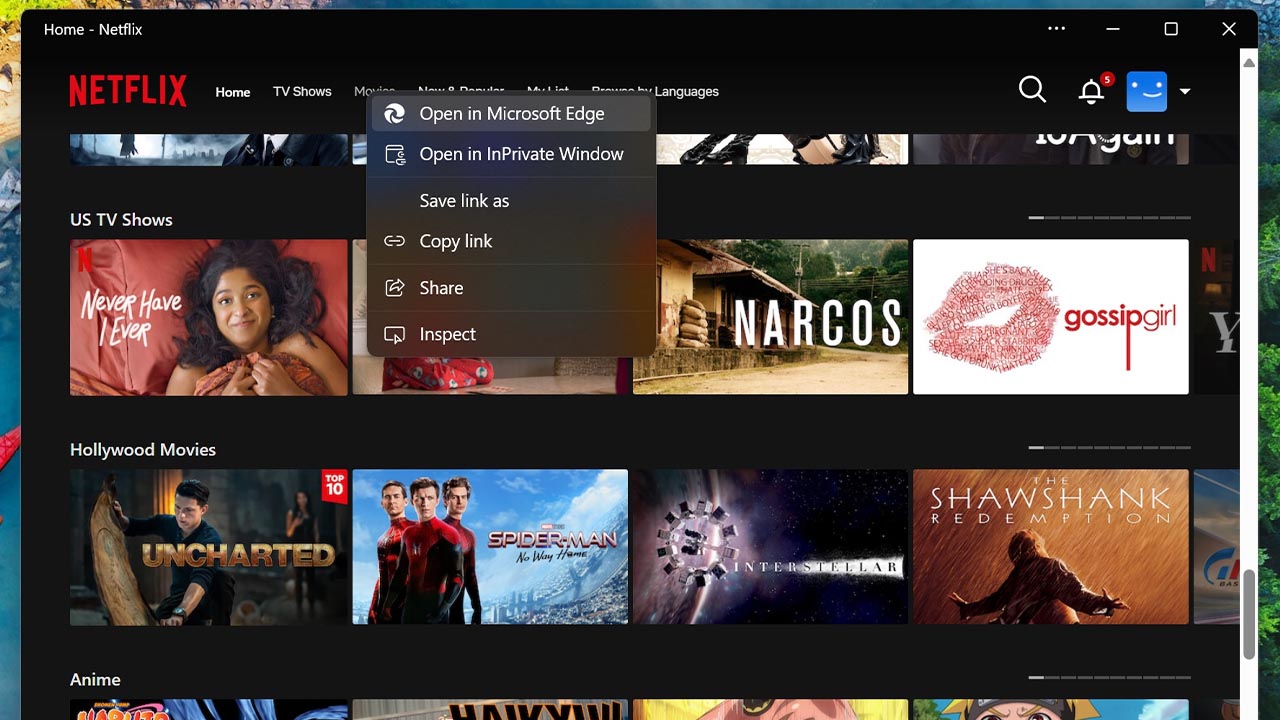The image size is (1280, 720).
Task: Open Settings and more ellipsis in title bar
Action: coord(1057,29)
